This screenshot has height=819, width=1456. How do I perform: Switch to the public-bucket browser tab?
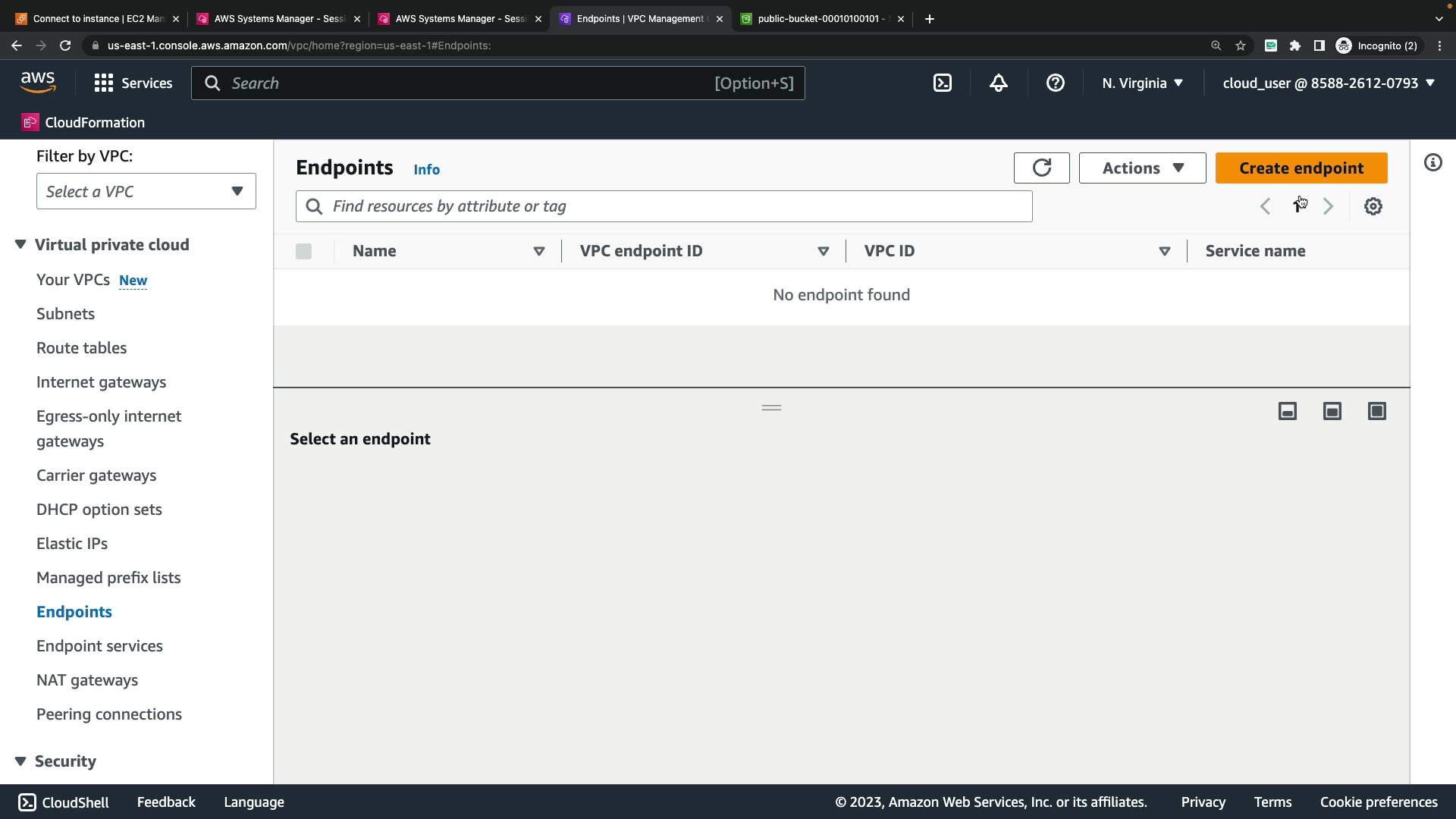tap(819, 19)
